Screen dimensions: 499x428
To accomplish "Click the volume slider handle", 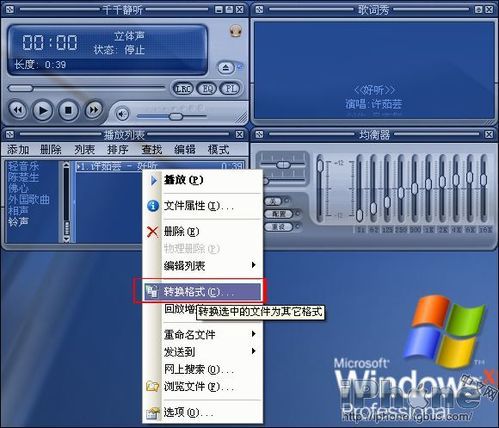I will pyautogui.click(x=176, y=117).
